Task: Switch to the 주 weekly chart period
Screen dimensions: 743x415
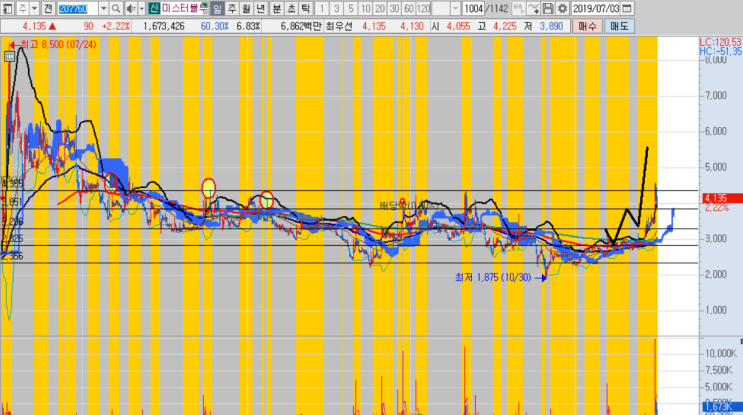Action: tap(232, 8)
